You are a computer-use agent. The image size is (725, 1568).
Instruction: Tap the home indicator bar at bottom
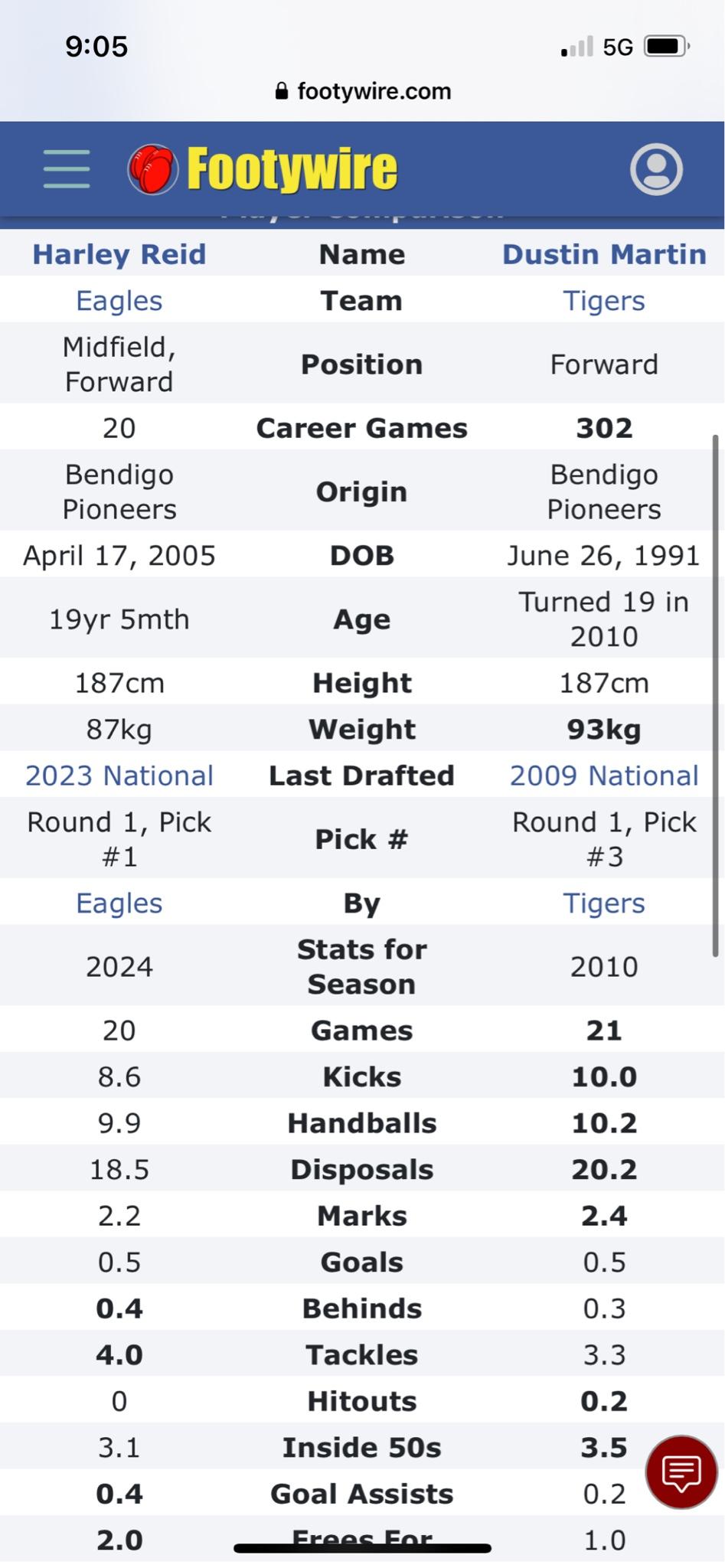point(362,1548)
